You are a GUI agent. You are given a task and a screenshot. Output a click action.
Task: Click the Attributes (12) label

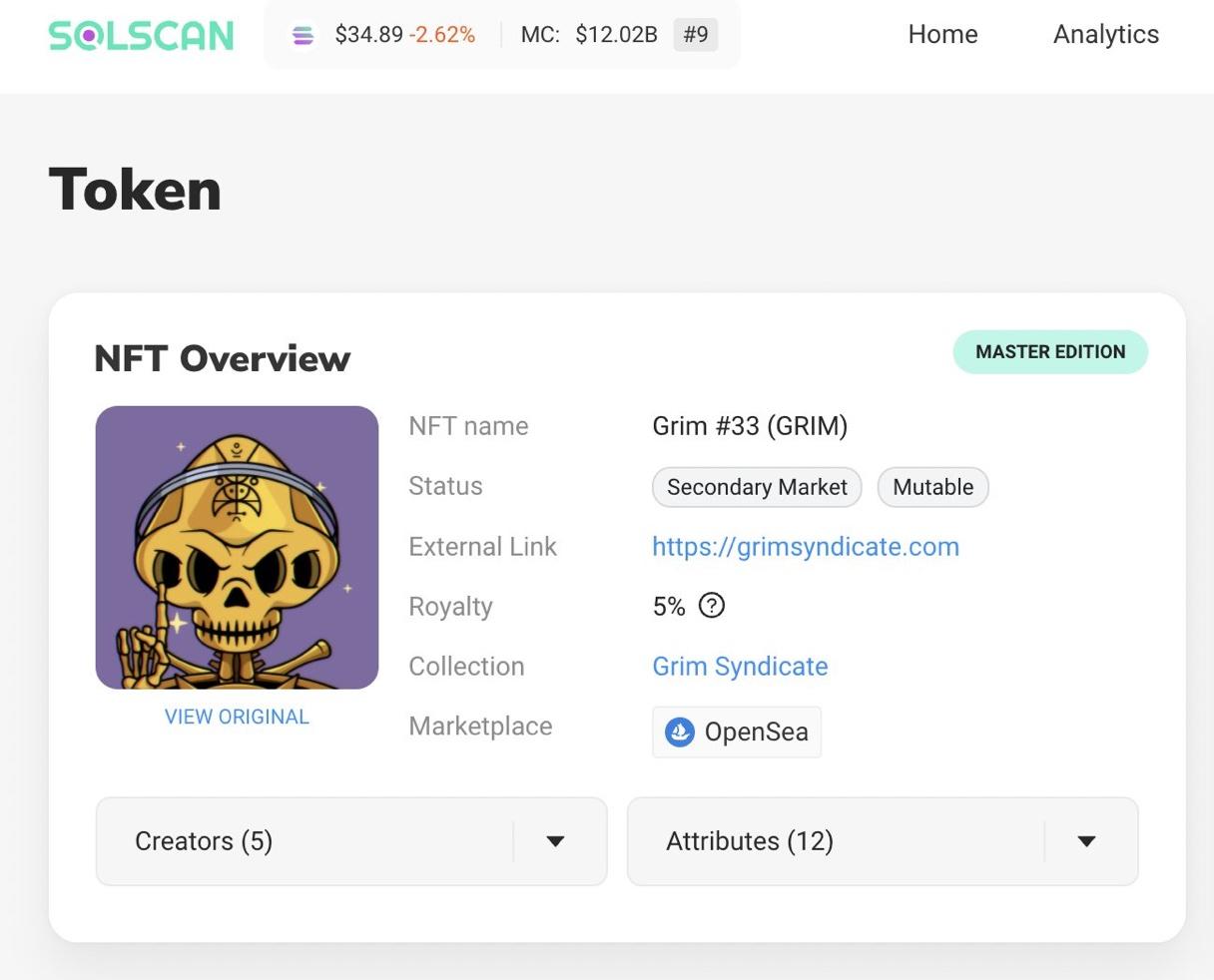pyautogui.click(x=750, y=841)
